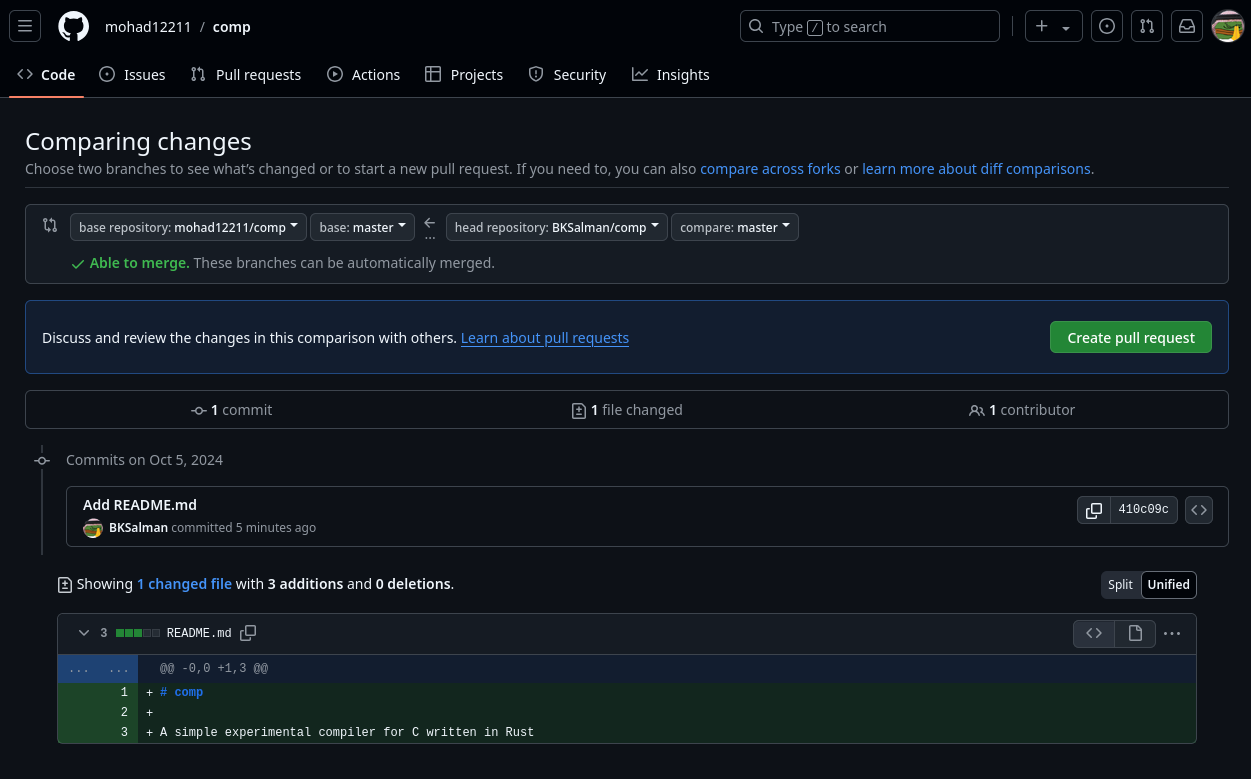This screenshot has height=779, width=1251.
Task: Copy the full commit SHA 410c09c
Action: 1094,510
